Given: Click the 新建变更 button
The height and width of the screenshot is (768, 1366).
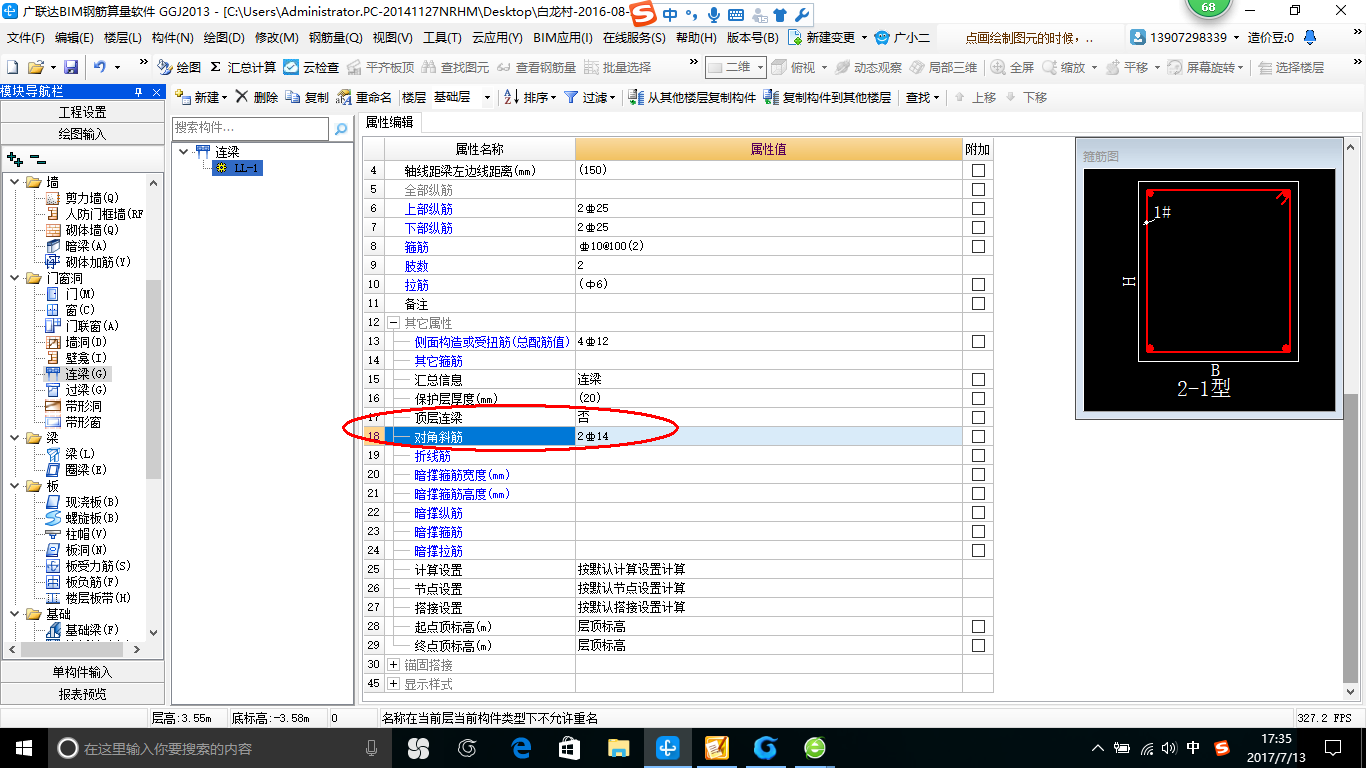Looking at the screenshot, I should (x=827, y=38).
